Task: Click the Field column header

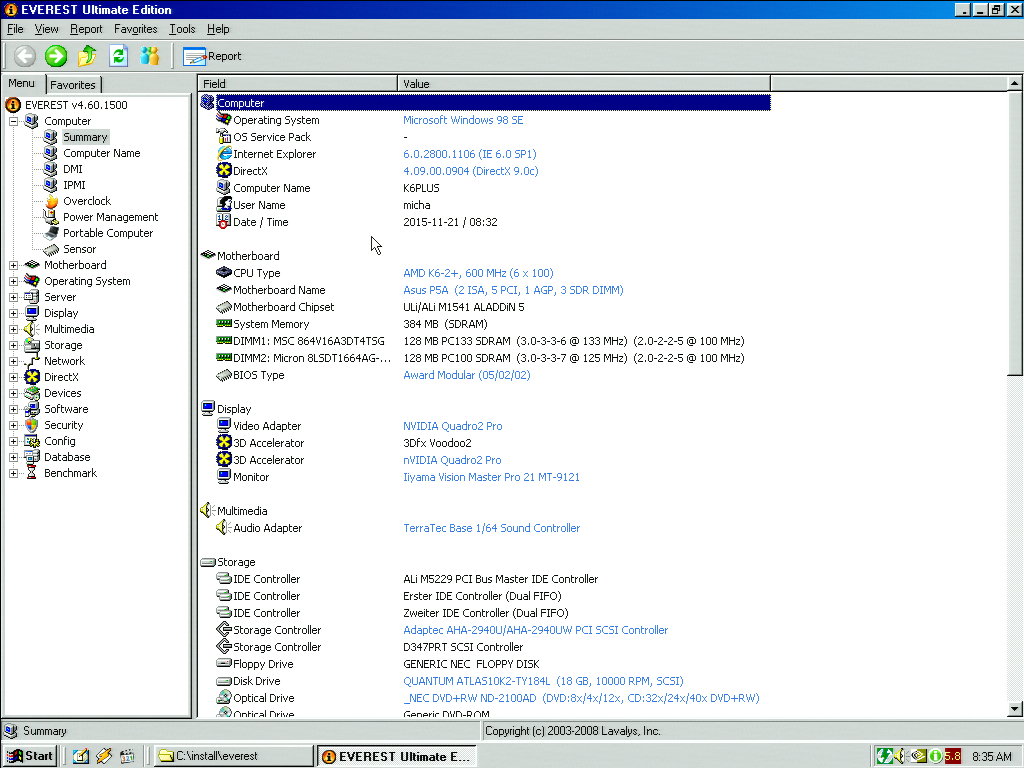Action: [x=298, y=84]
